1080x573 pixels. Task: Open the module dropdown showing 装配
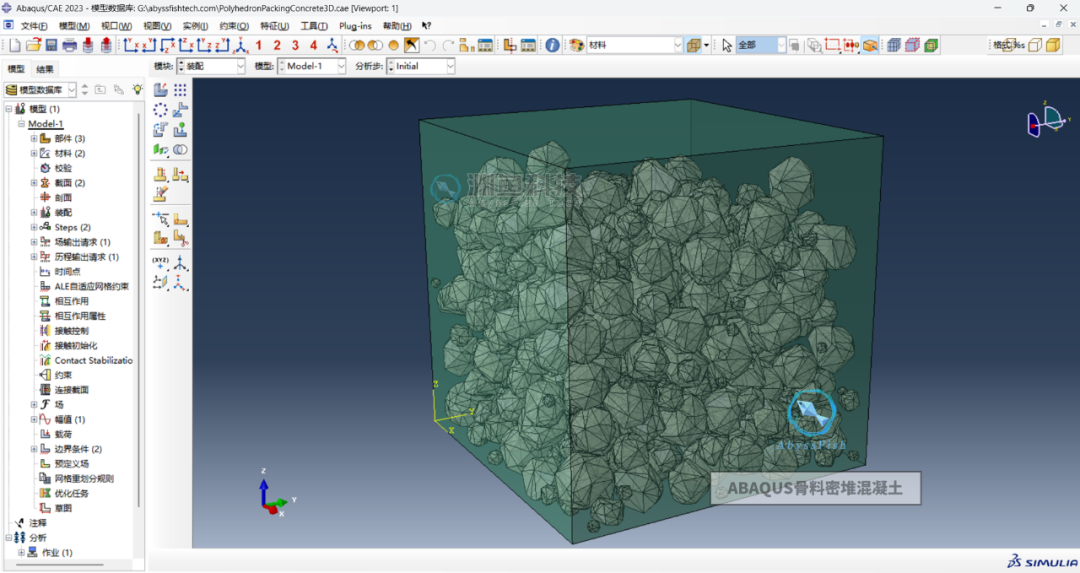pos(211,66)
